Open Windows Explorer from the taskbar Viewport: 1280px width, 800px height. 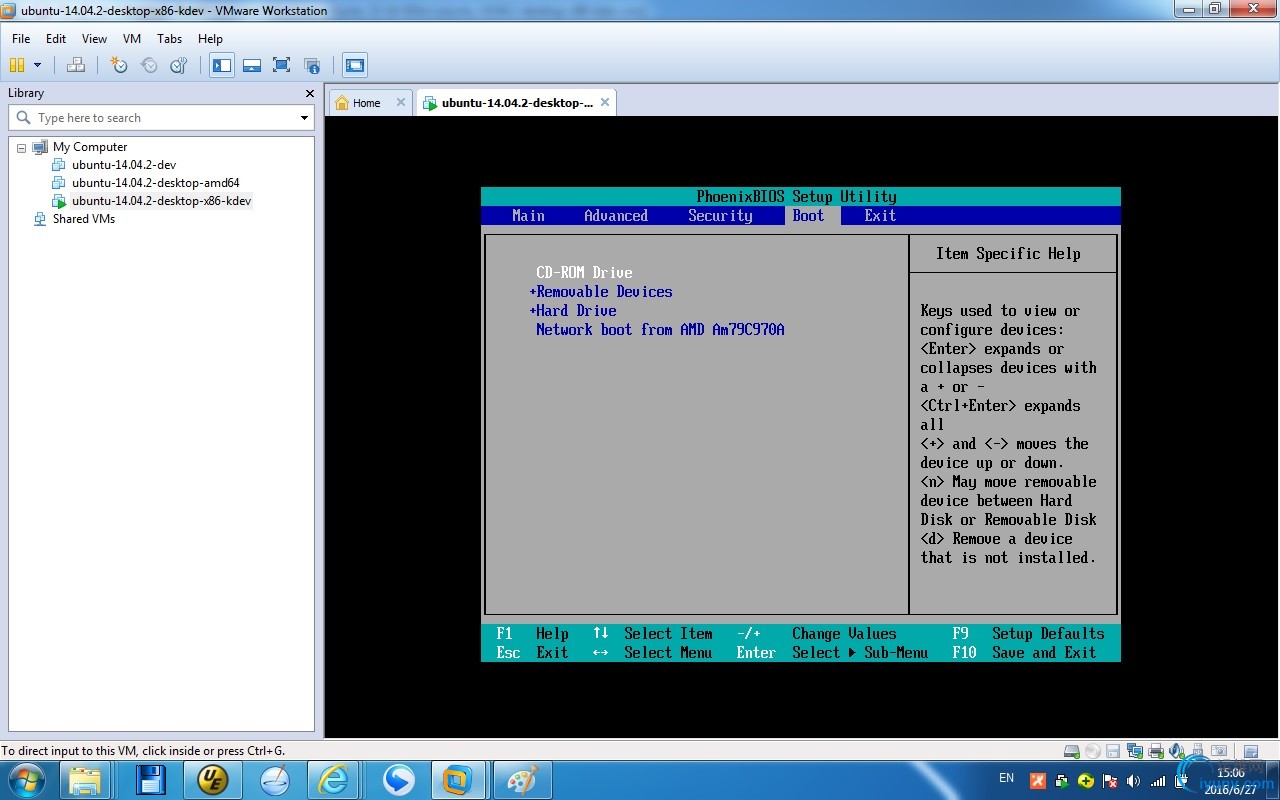(x=85, y=780)
